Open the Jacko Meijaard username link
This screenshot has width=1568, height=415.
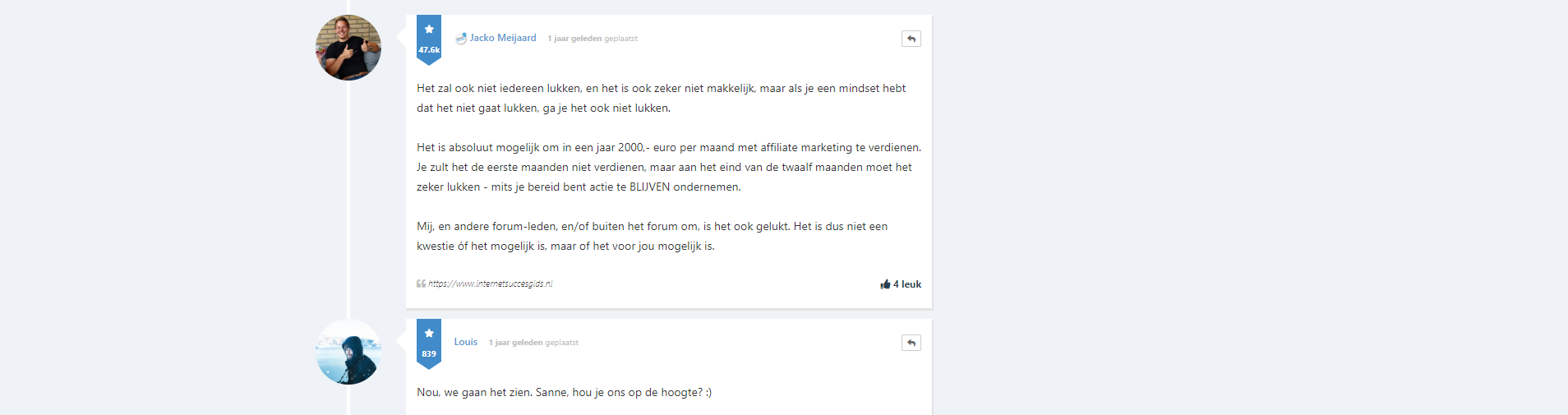coord(503,38)
